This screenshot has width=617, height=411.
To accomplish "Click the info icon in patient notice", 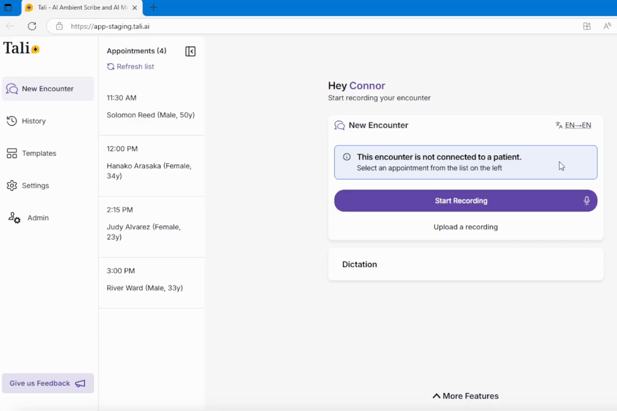I will (347, 157).
